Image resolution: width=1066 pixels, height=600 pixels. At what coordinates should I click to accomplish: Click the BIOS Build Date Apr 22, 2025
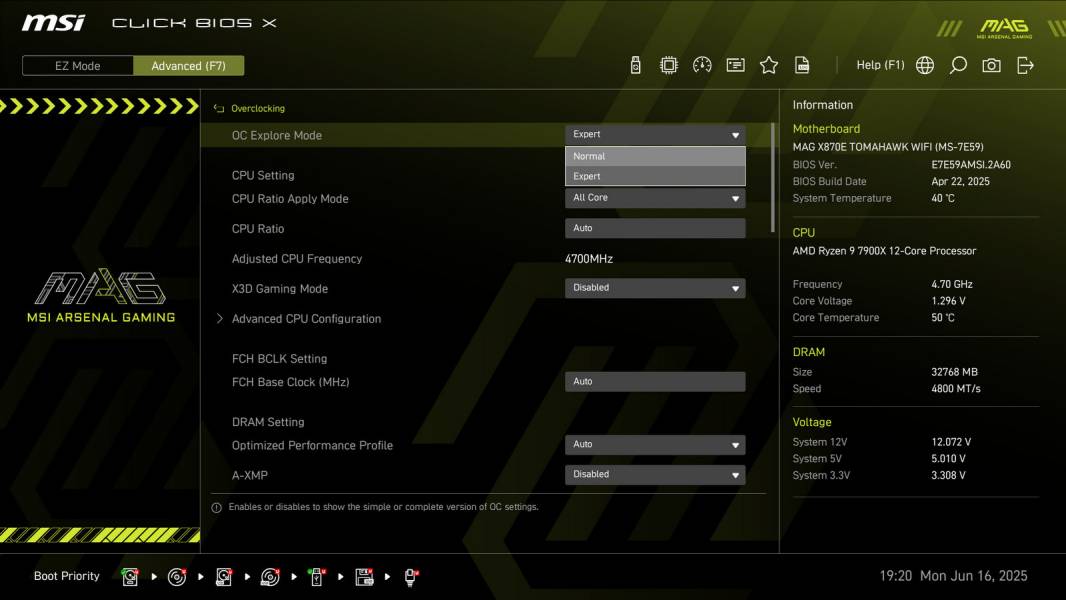(961, 181)
